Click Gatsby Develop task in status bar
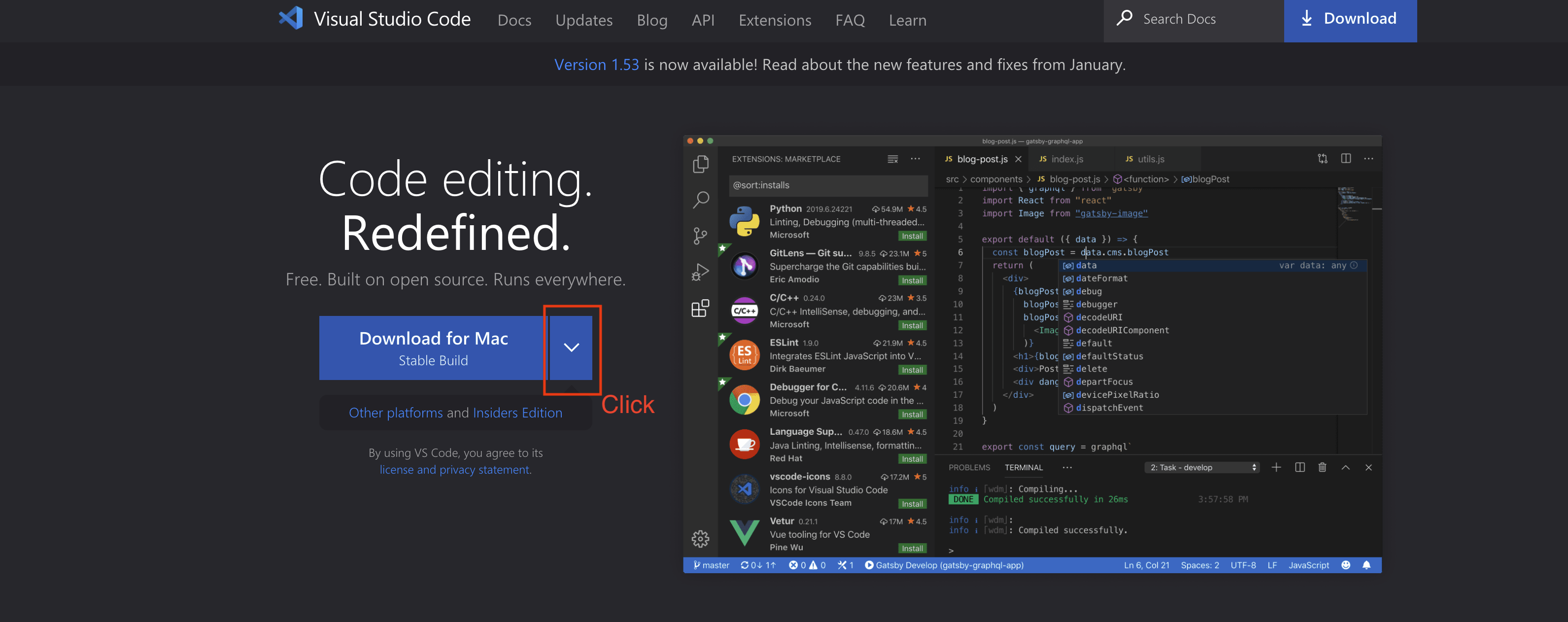Image resolution: width=1568 pixels, height=622 pixels. 944,565
